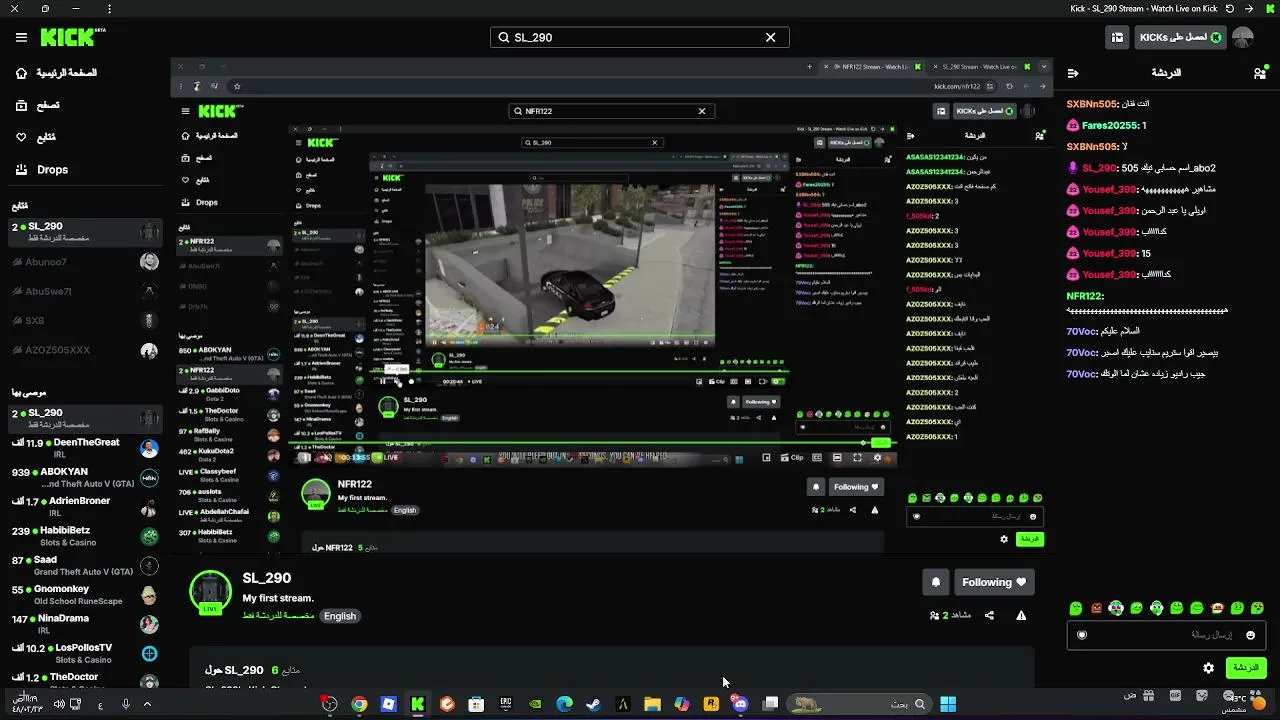This screenshot has width=1280, height=720.
Task: Toggle the Following button for SL_290
Action: [x=994, y=582]
